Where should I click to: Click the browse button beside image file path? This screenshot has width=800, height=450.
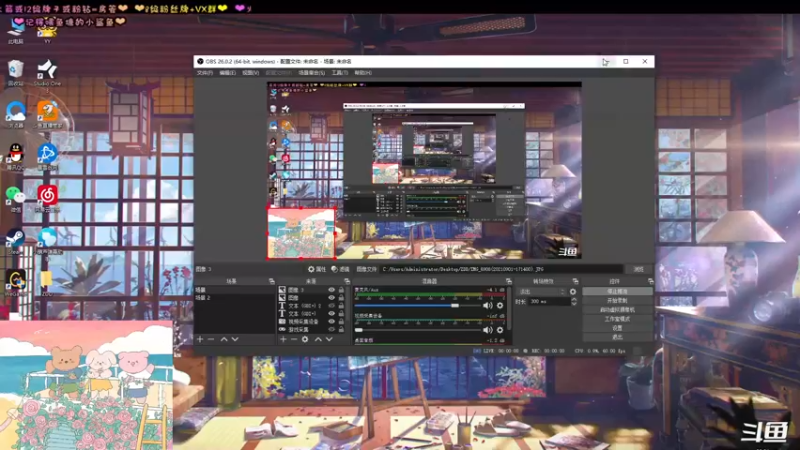tap(639, 269)
